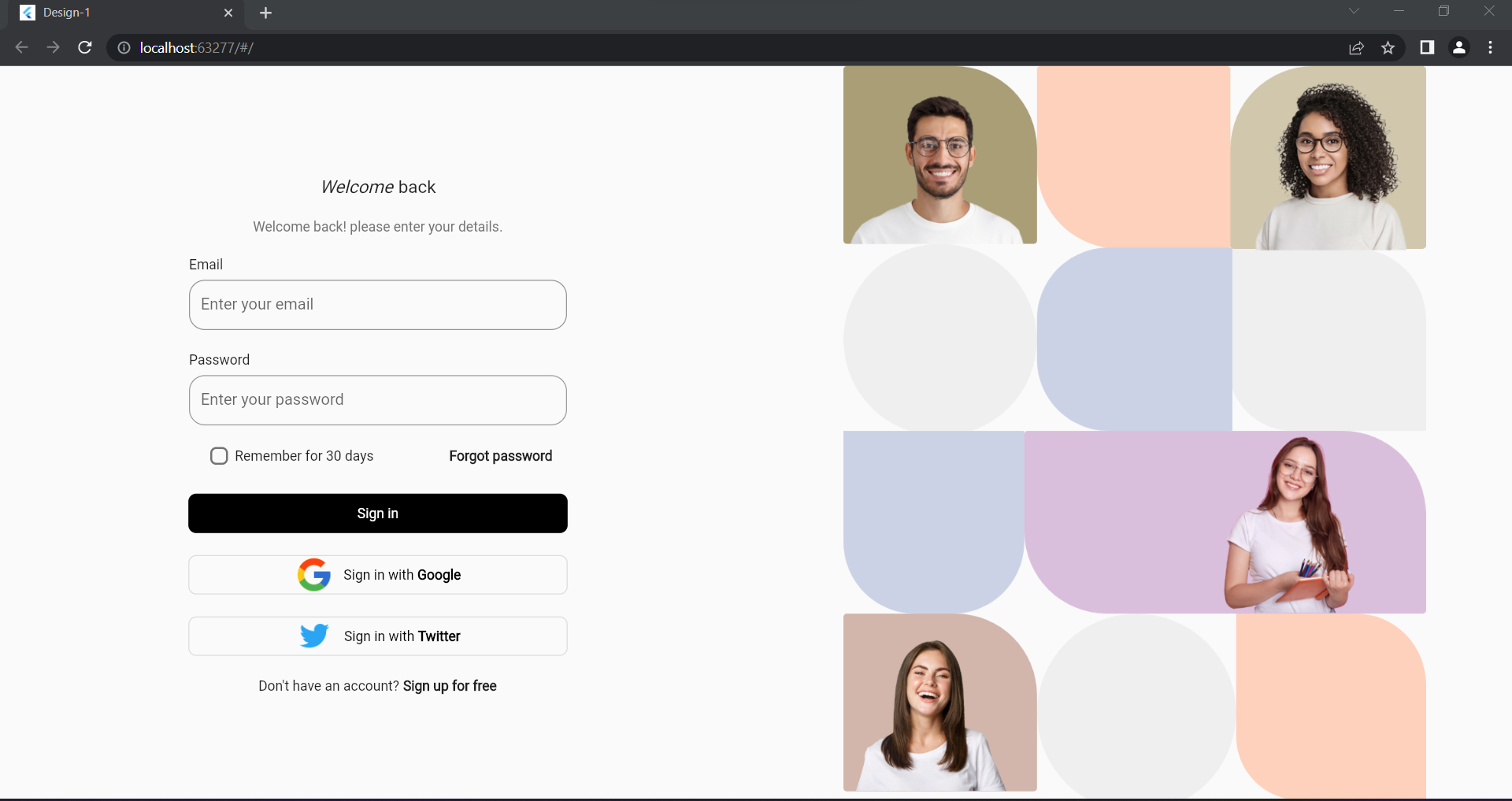The image size is (1512, 801).
Task: Click the browser back arrow
Action: pos(21,47)
